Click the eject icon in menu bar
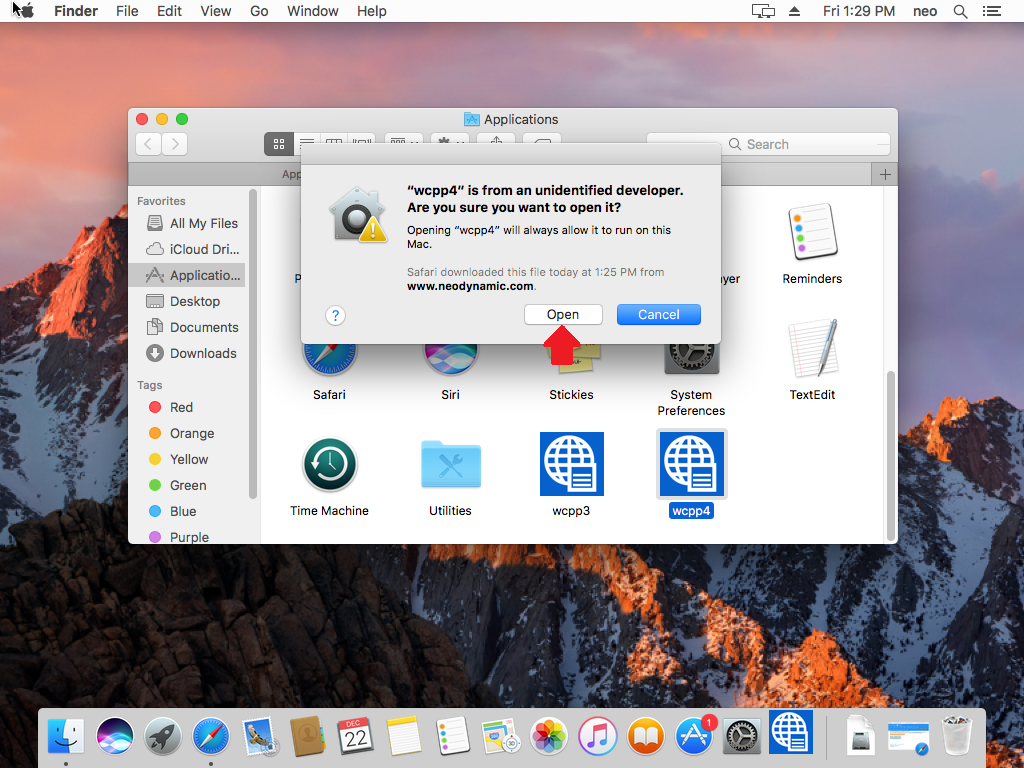The width and height of the screenshot is (1024, 768). (794, 11)
